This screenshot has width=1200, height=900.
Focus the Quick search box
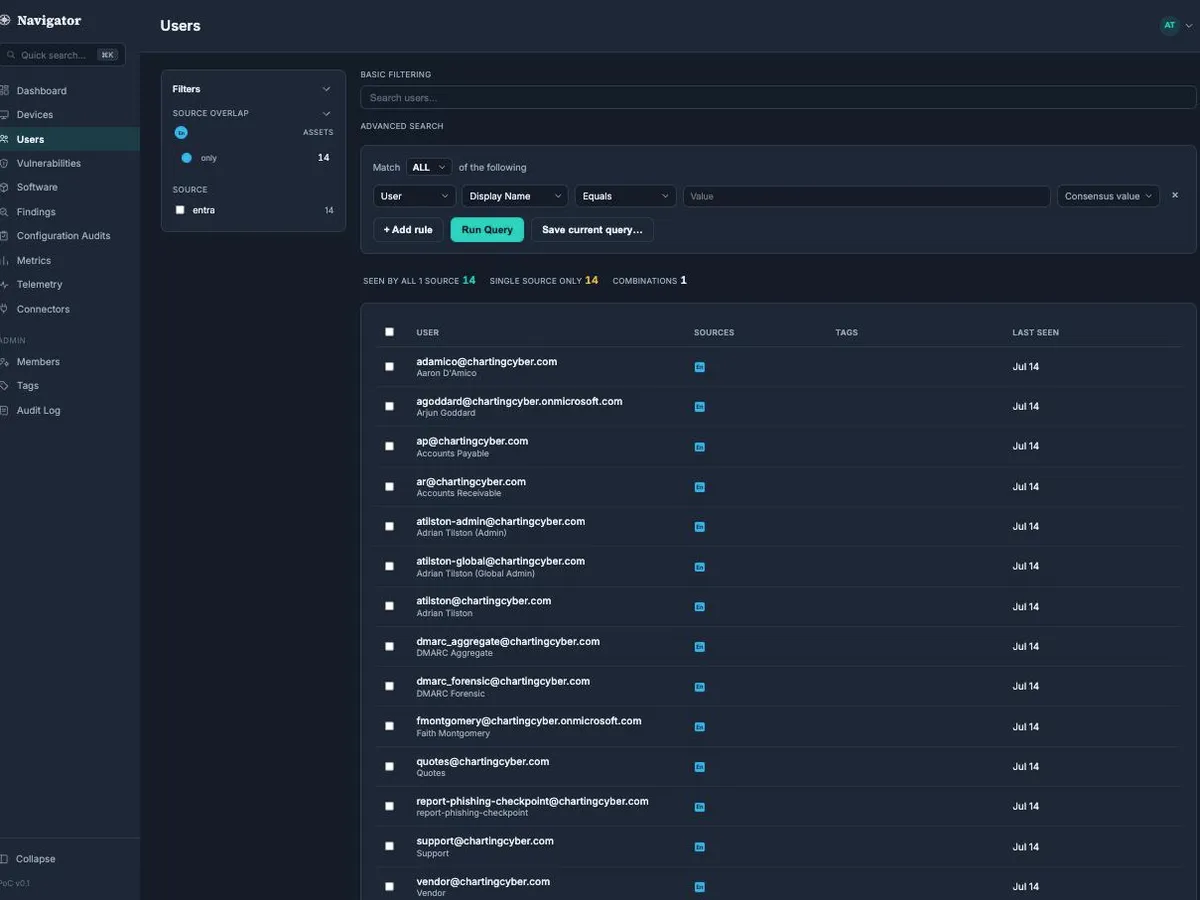(x=62, y=55)
